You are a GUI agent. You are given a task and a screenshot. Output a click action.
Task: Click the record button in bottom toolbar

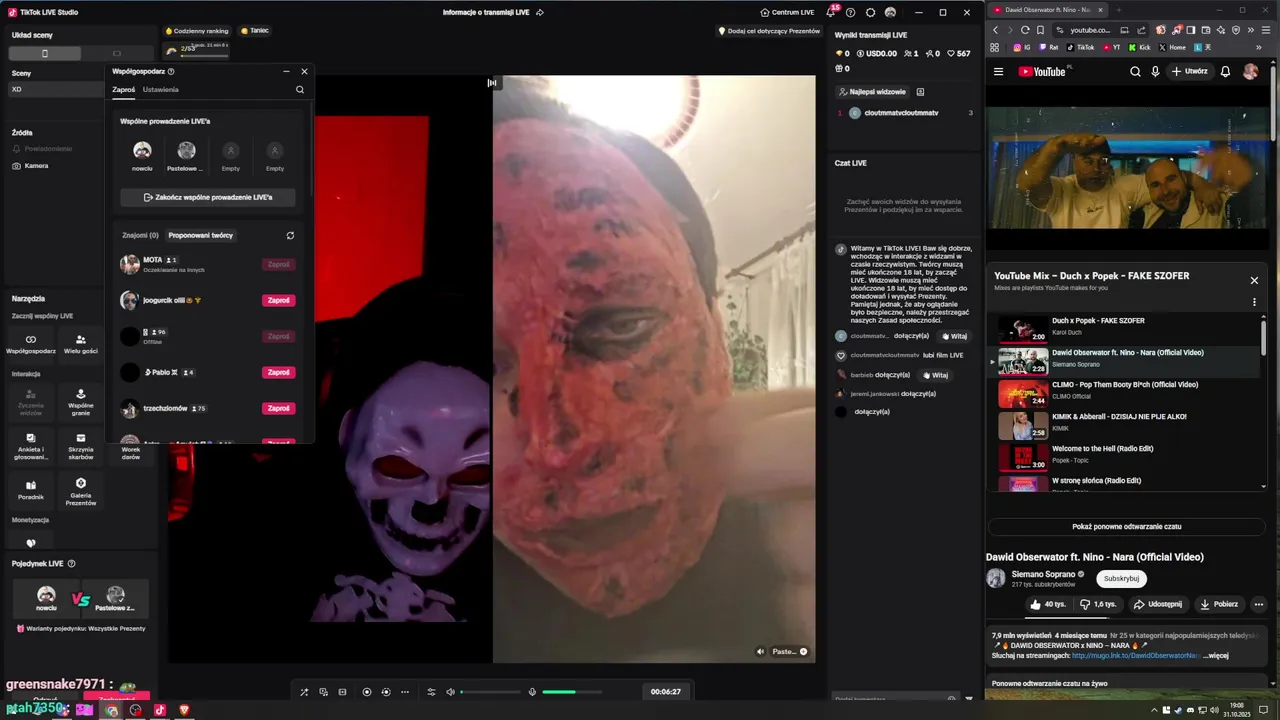[x=367, y=692]
